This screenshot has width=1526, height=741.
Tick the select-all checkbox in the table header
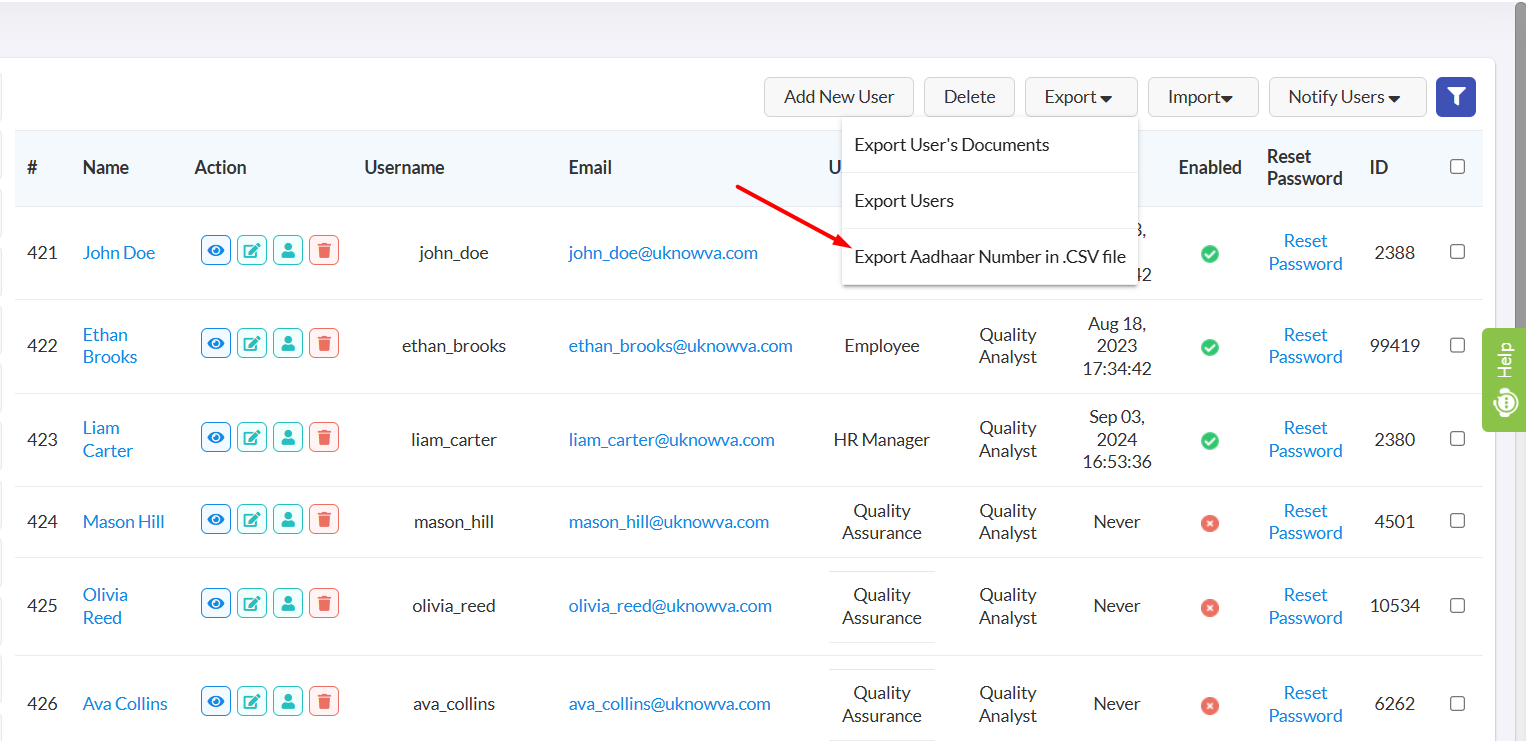(1457, 167)
